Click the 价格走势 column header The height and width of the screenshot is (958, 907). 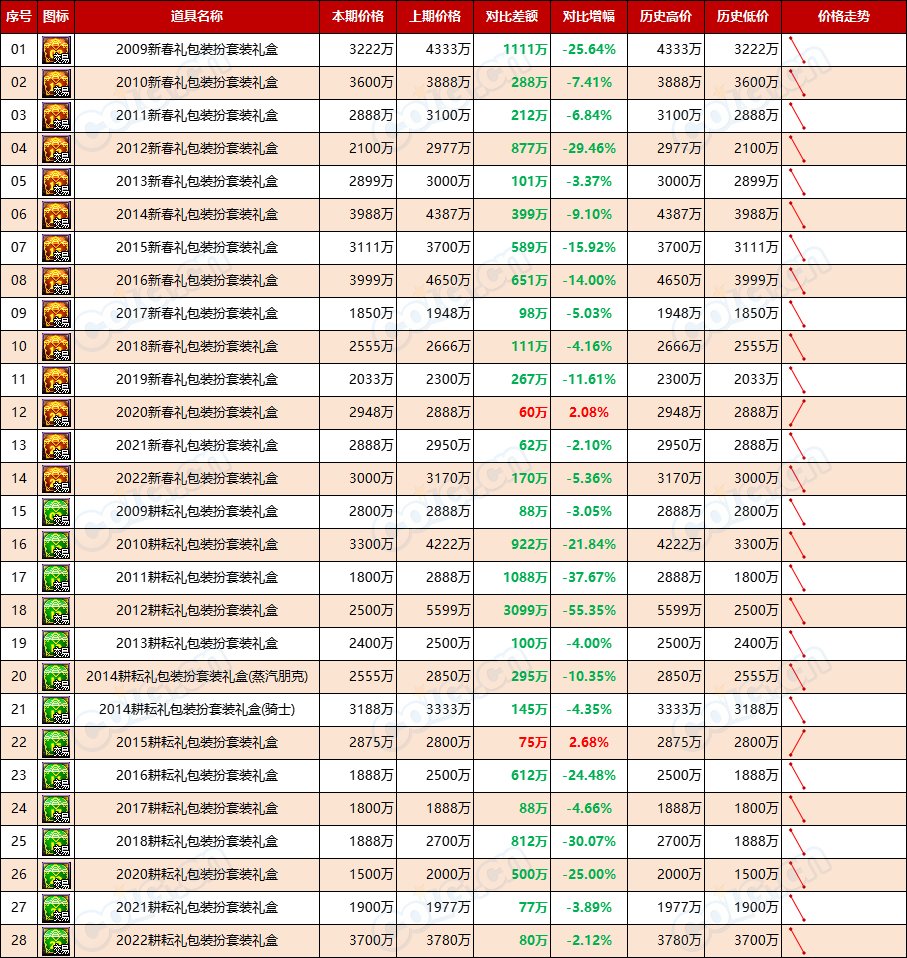[843, 17]
